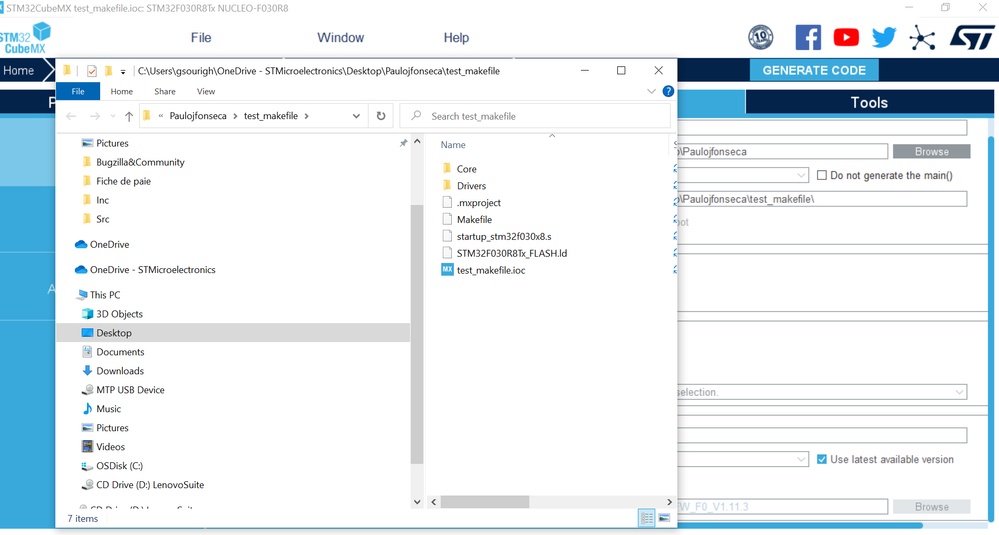
Task: Open Bugzilla&Community folder in navigation pane
Action: coord(133,162)
